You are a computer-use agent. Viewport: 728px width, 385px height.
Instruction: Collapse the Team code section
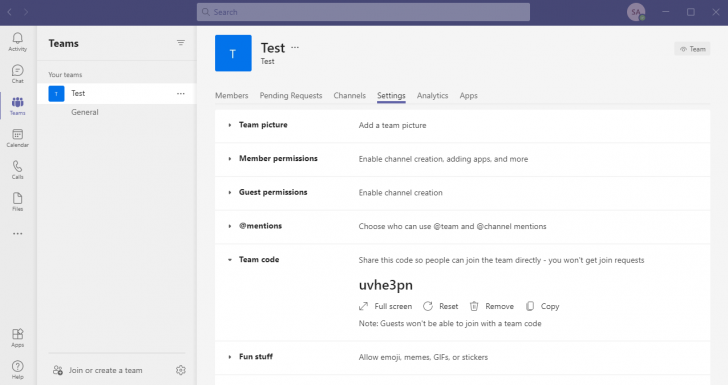(x=229, y=260)
